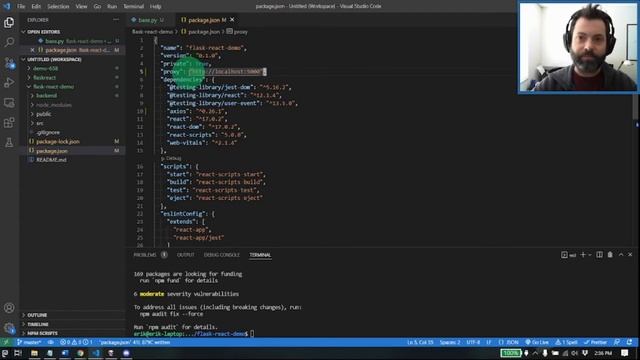
Task: Add a new terminal with plus
Action: tap(583, 255)
